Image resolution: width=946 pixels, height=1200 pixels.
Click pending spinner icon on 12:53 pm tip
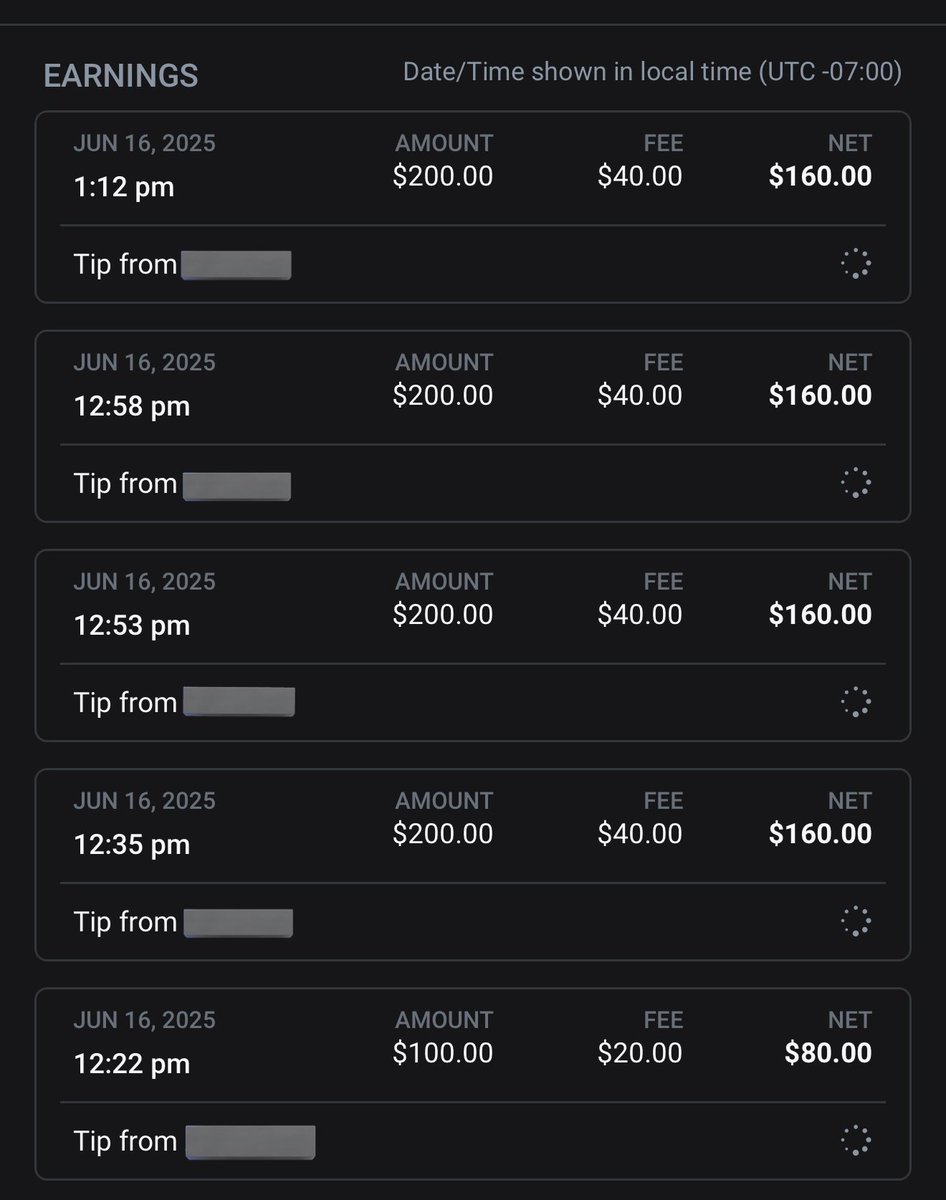pyautogui.click(x=856, y=702)
